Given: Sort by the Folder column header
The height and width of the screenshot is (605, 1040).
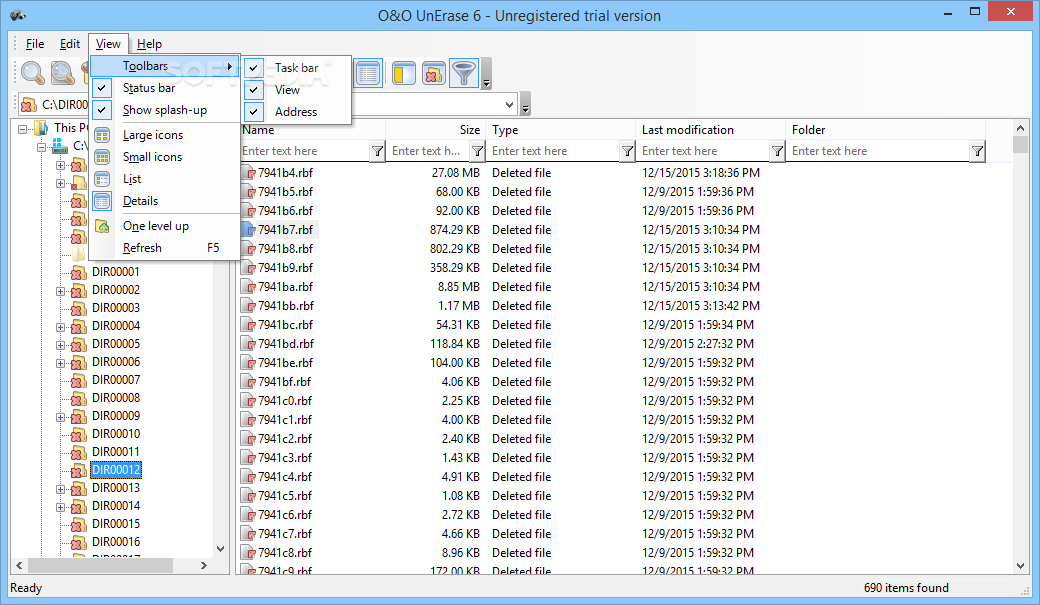Looking at the screenshot, I should (885, 130).
